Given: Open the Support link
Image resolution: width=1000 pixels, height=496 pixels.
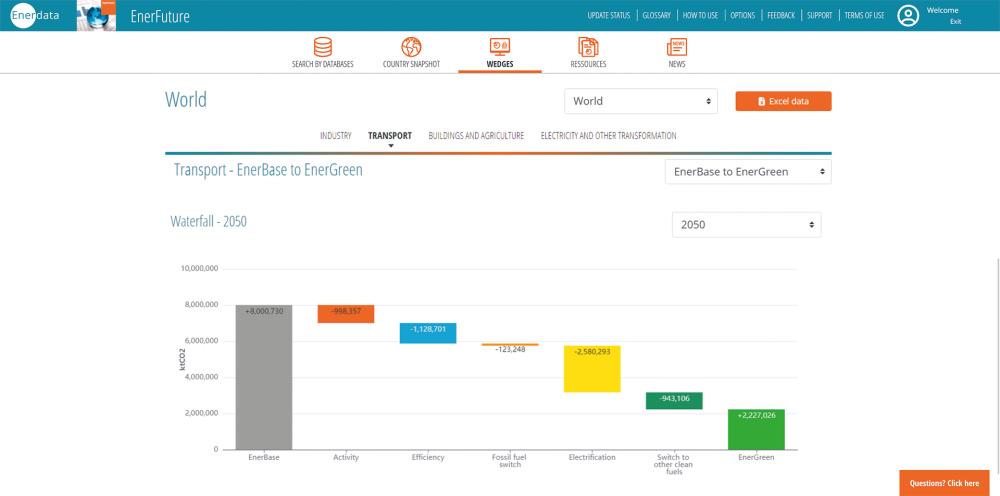Looking at the screenshot, I should [820, 15].
